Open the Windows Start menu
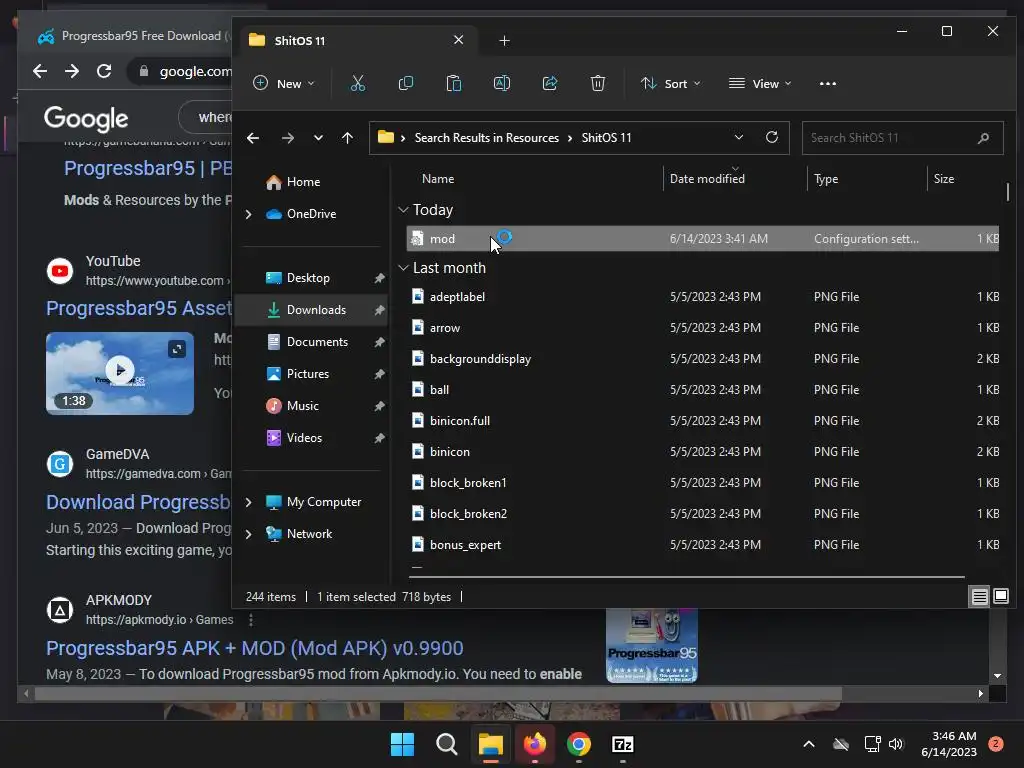This screenshot has height=768, width=1024. [402, 744]
